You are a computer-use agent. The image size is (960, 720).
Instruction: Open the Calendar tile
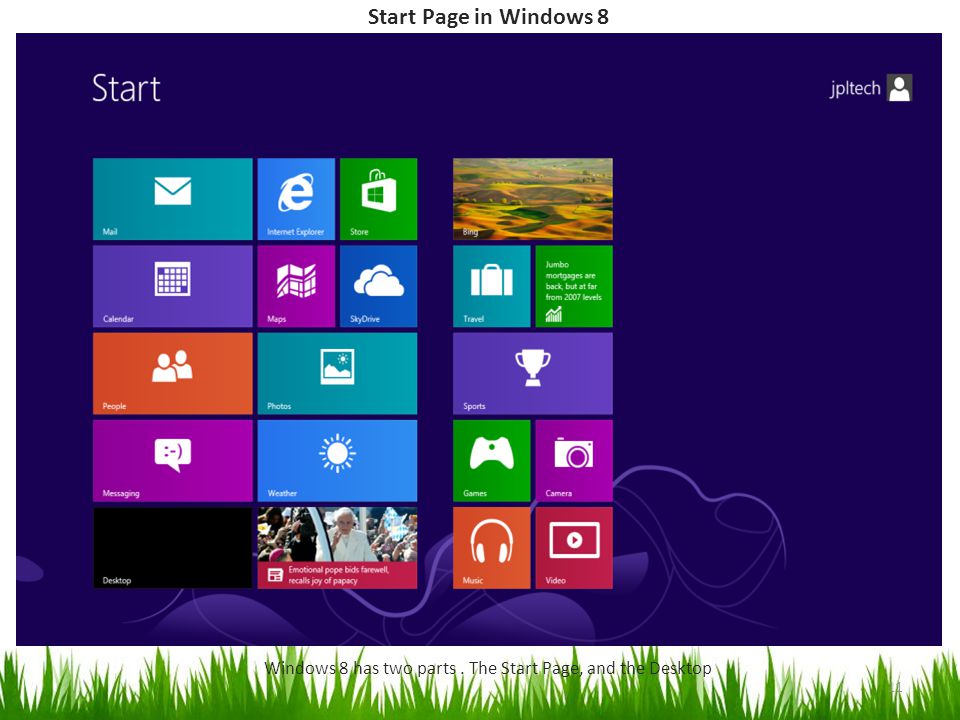tap(173, 287)
